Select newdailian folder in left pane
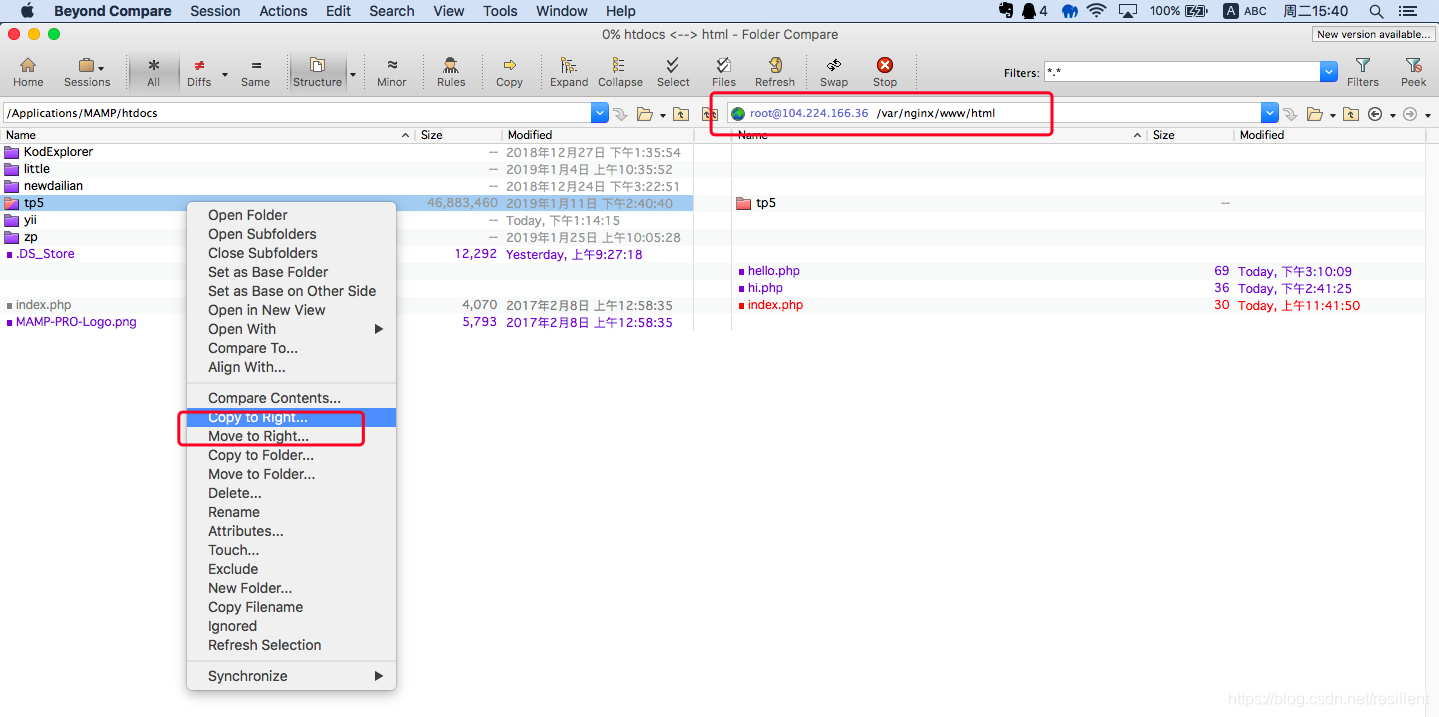Viewport: 1439px width, 717px height. [53, 186]
